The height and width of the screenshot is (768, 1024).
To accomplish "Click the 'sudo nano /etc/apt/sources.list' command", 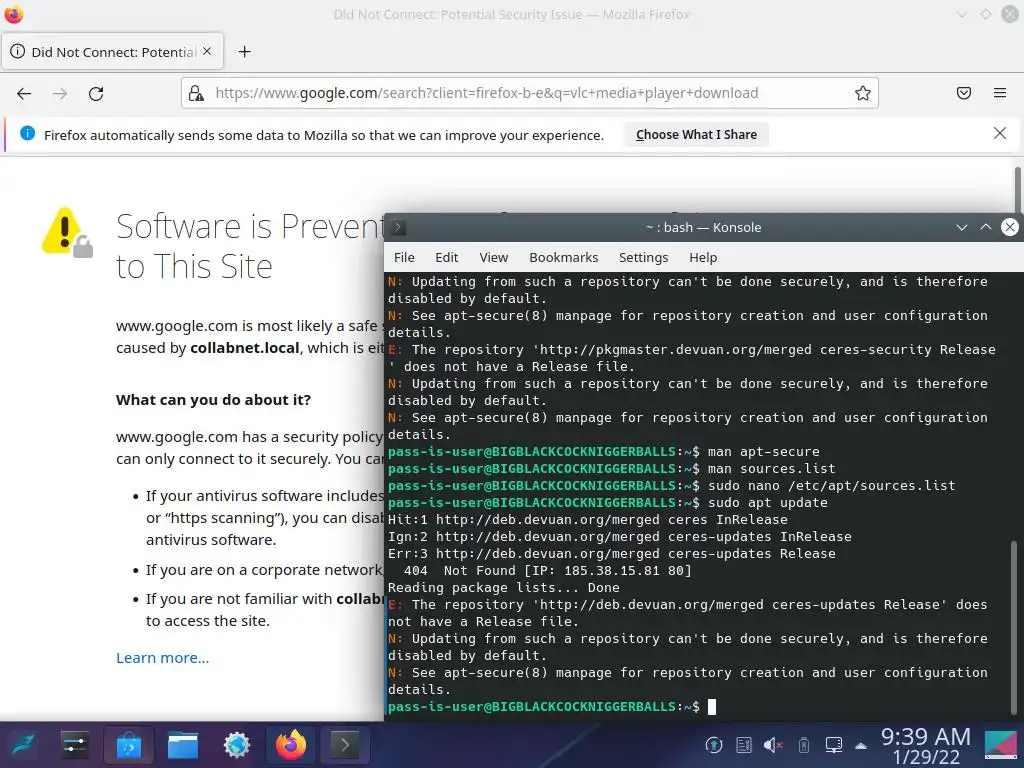I will coord(831,486).
